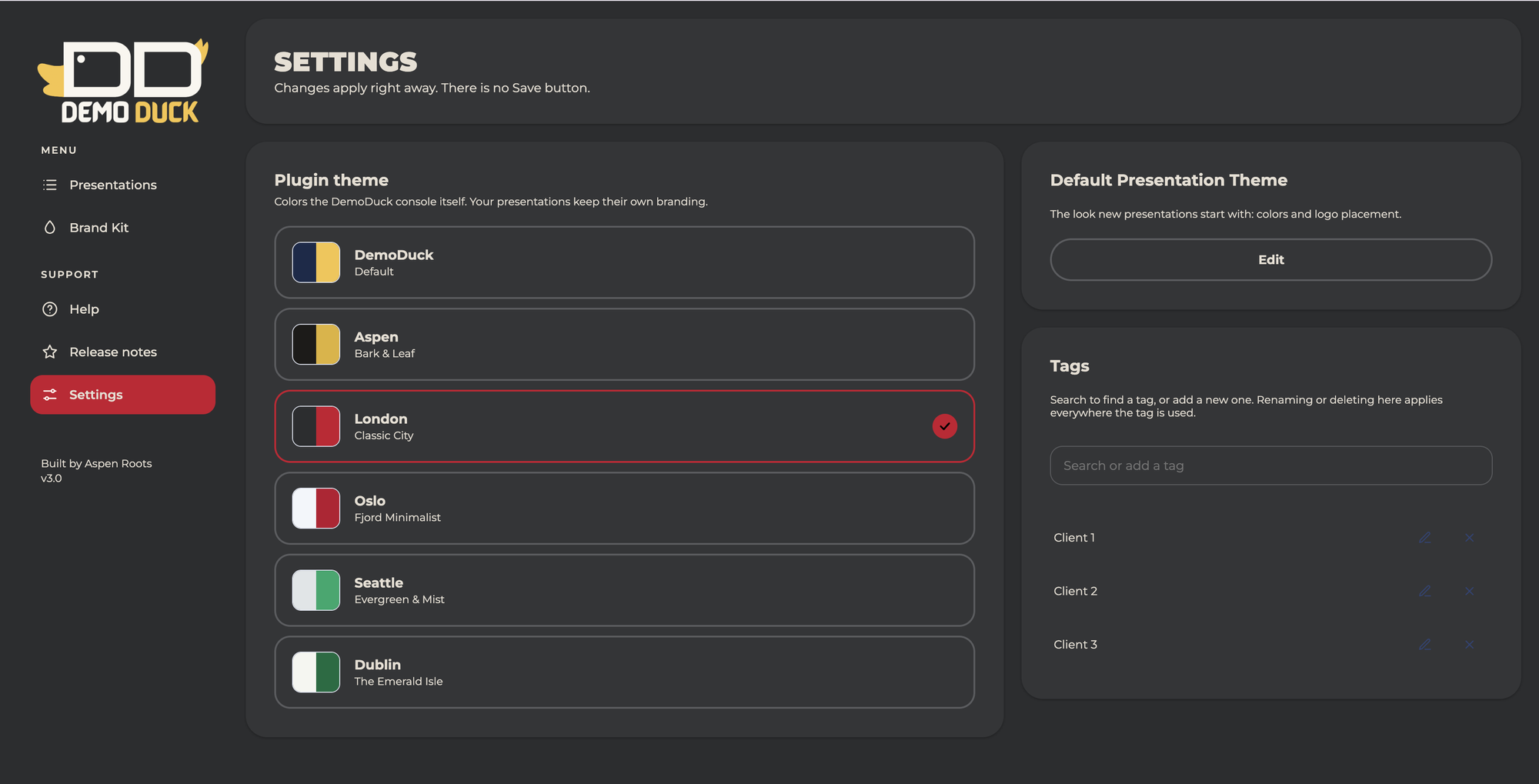Select the Aspen Bark & Leaf theme
This screenshot has height=784, width=1539.
[x=624, y=344]
